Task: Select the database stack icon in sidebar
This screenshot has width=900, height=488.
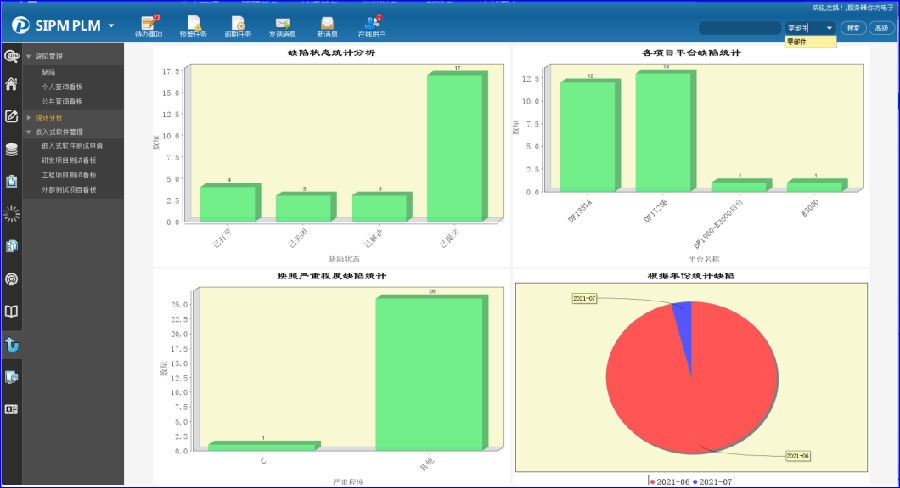Action: tap(12, 150)
